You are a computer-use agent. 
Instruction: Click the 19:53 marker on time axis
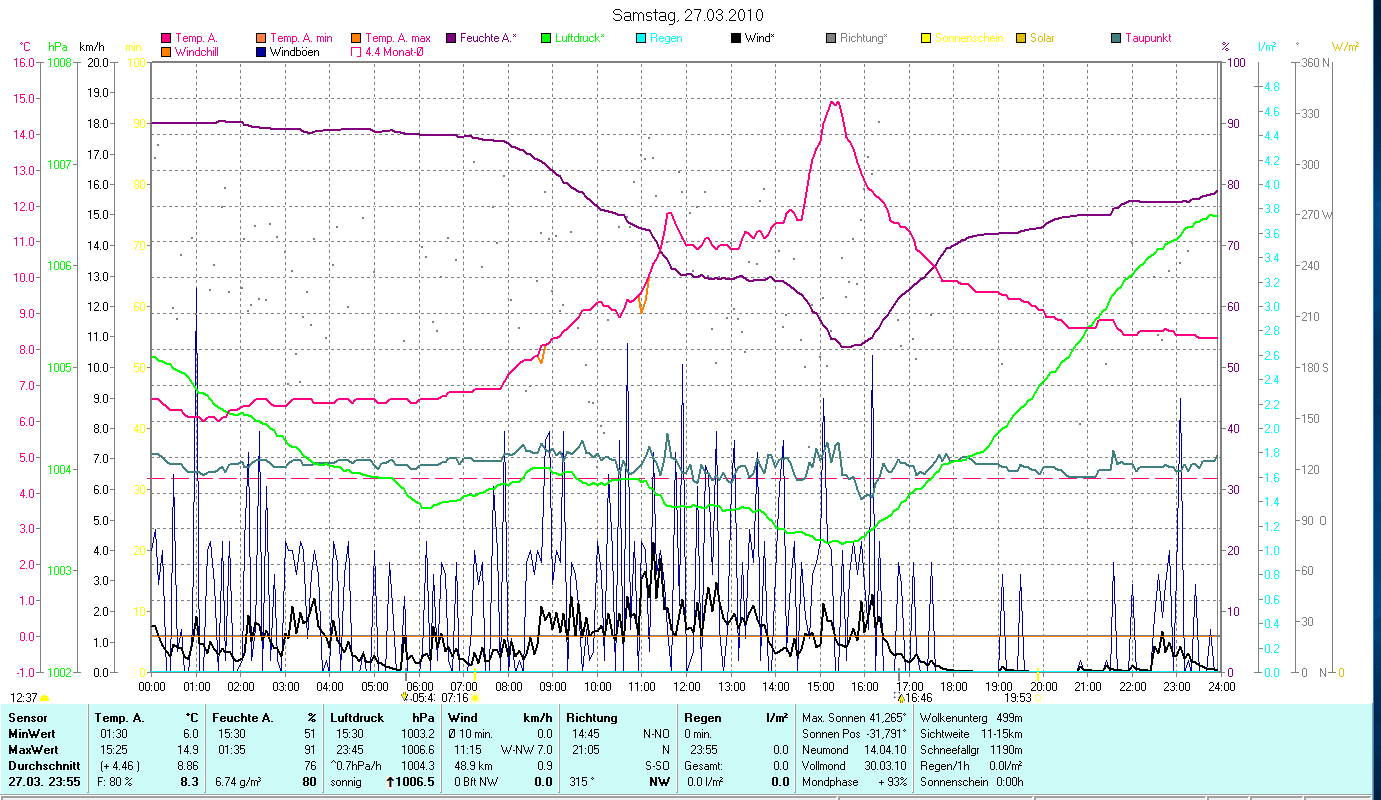click(x=1018, y=698)
